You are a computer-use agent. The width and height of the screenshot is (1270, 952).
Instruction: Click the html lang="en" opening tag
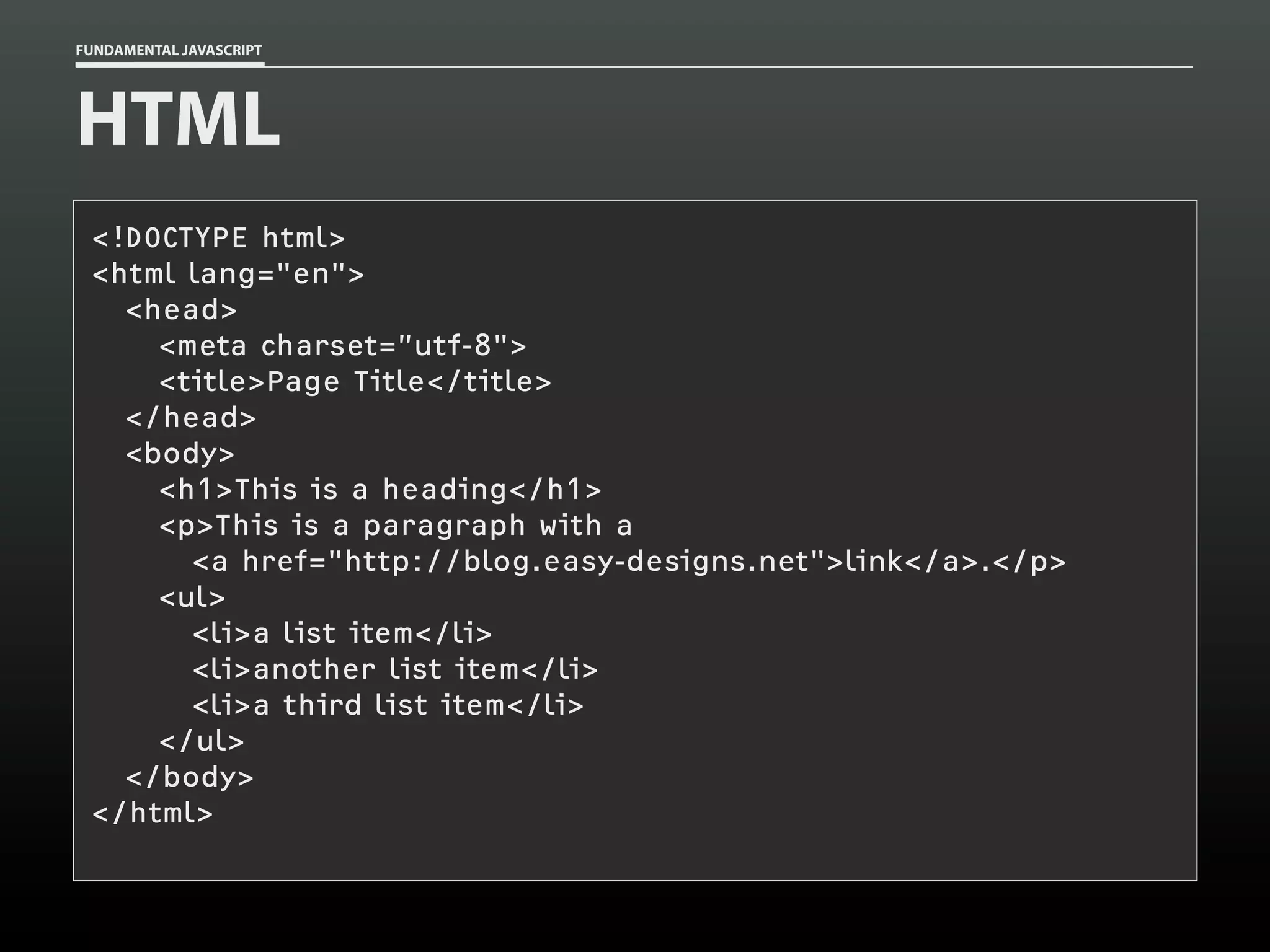(x=228, y=274)
